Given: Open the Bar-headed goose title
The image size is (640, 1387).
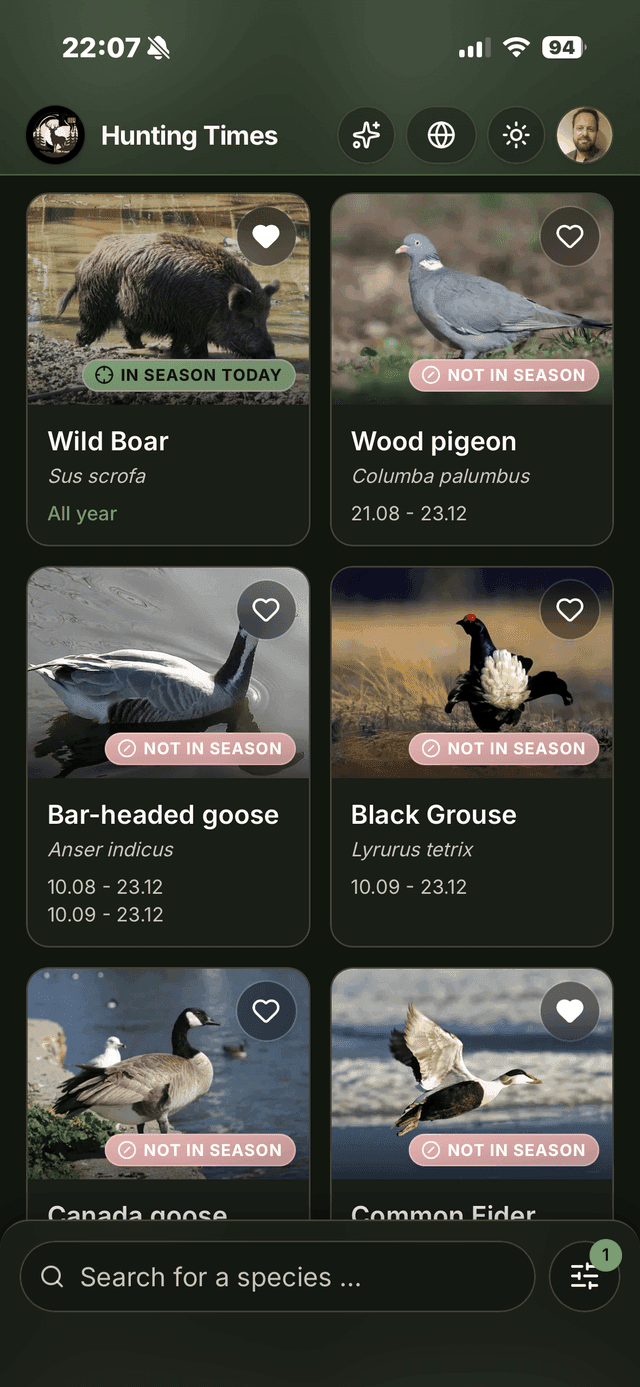Looking at the screenshot, I should [x=163, y=815].
